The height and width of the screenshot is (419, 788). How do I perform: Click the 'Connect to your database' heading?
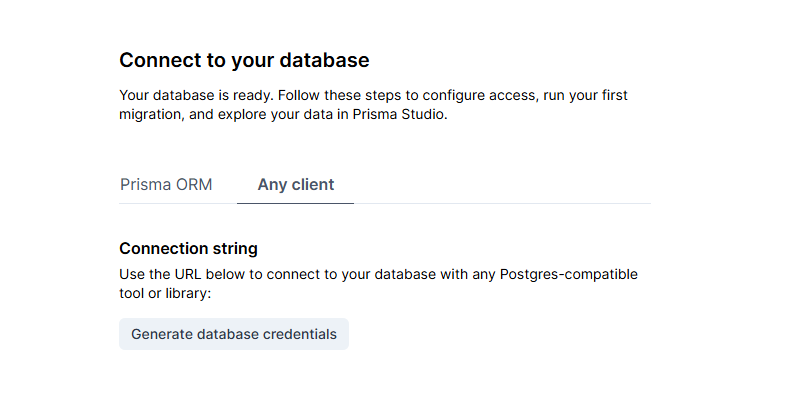point(244,60)
